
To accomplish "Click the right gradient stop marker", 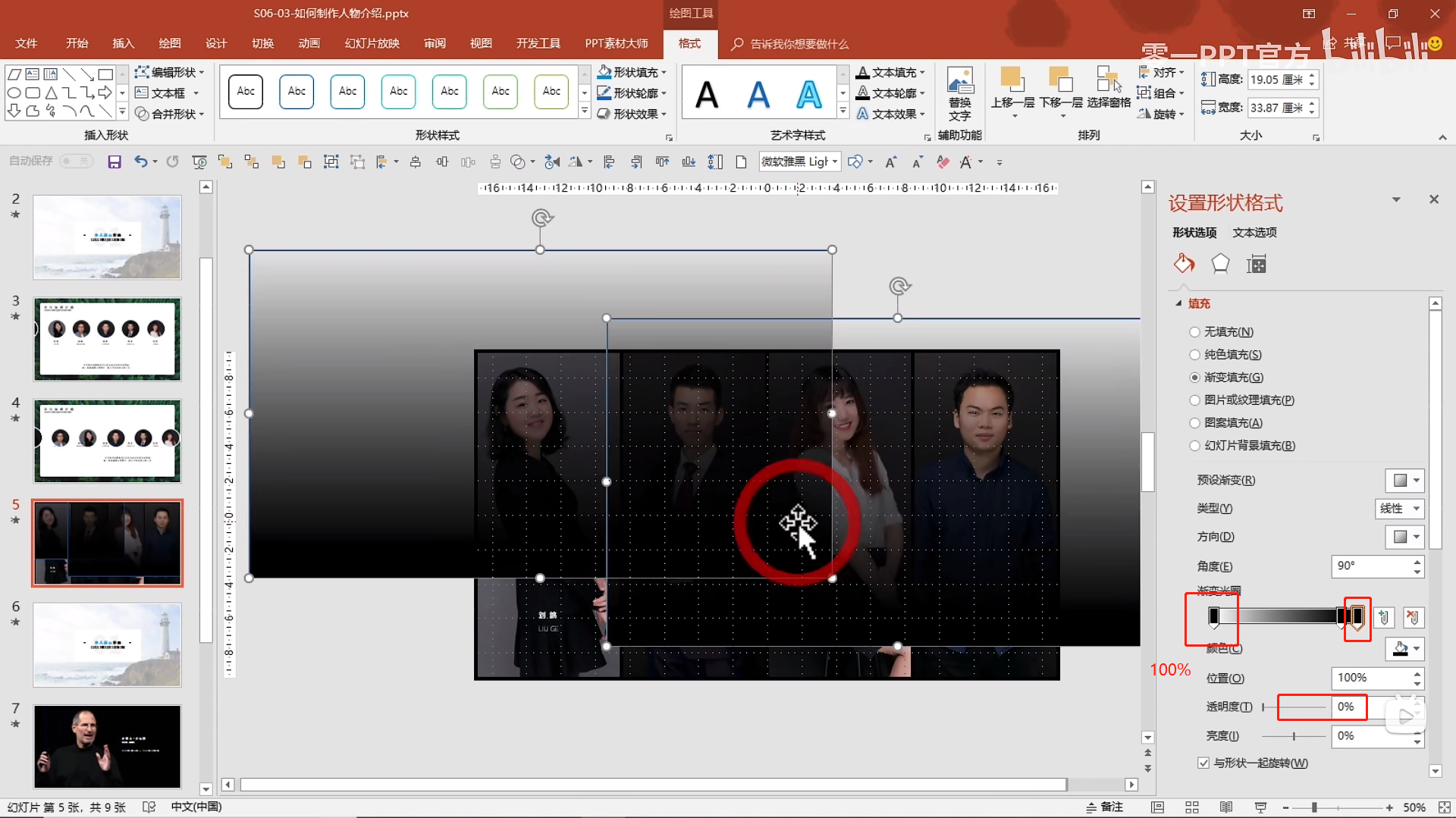I will click(x=1357, y=617).
